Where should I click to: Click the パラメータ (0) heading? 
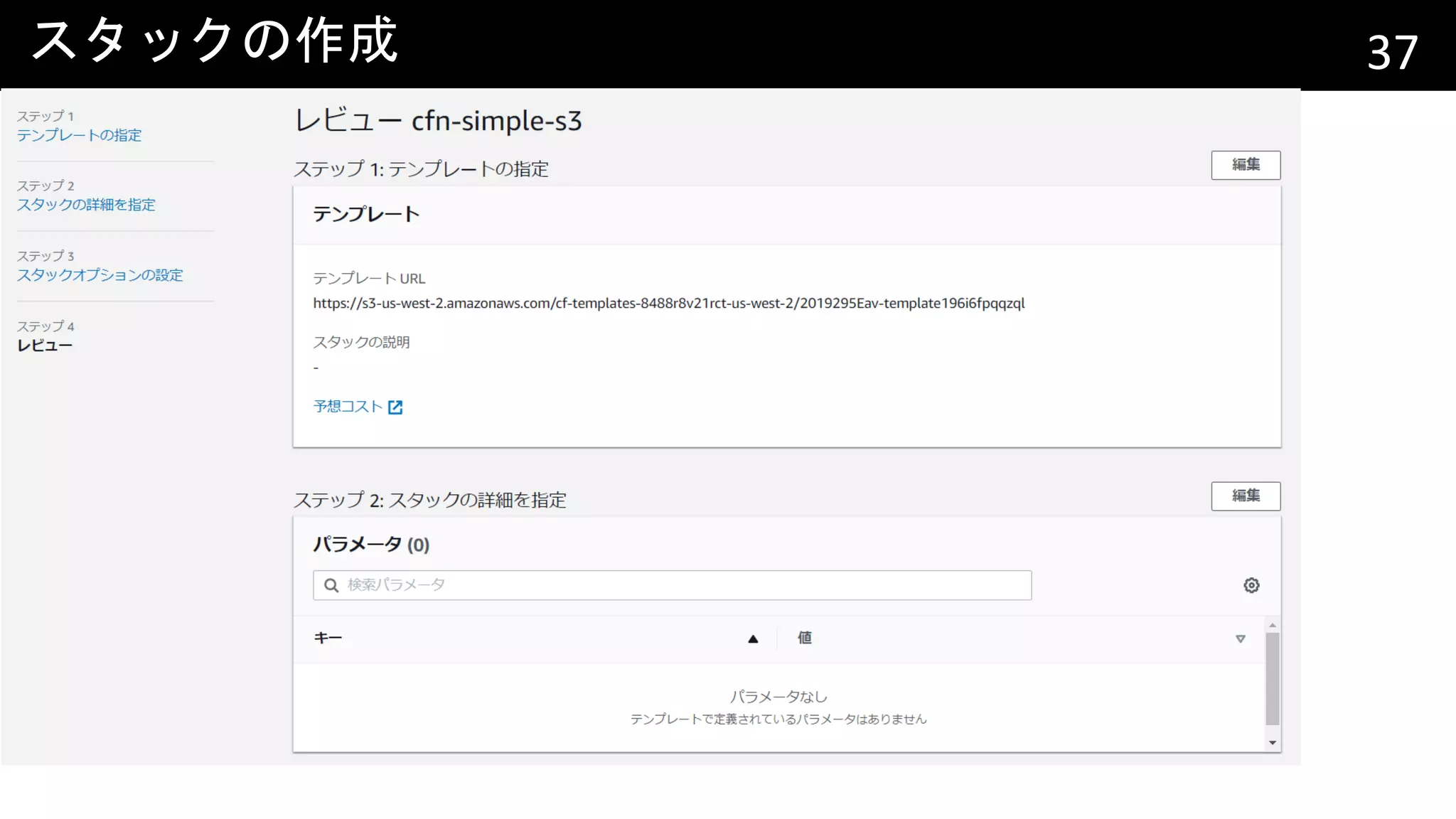371,545
